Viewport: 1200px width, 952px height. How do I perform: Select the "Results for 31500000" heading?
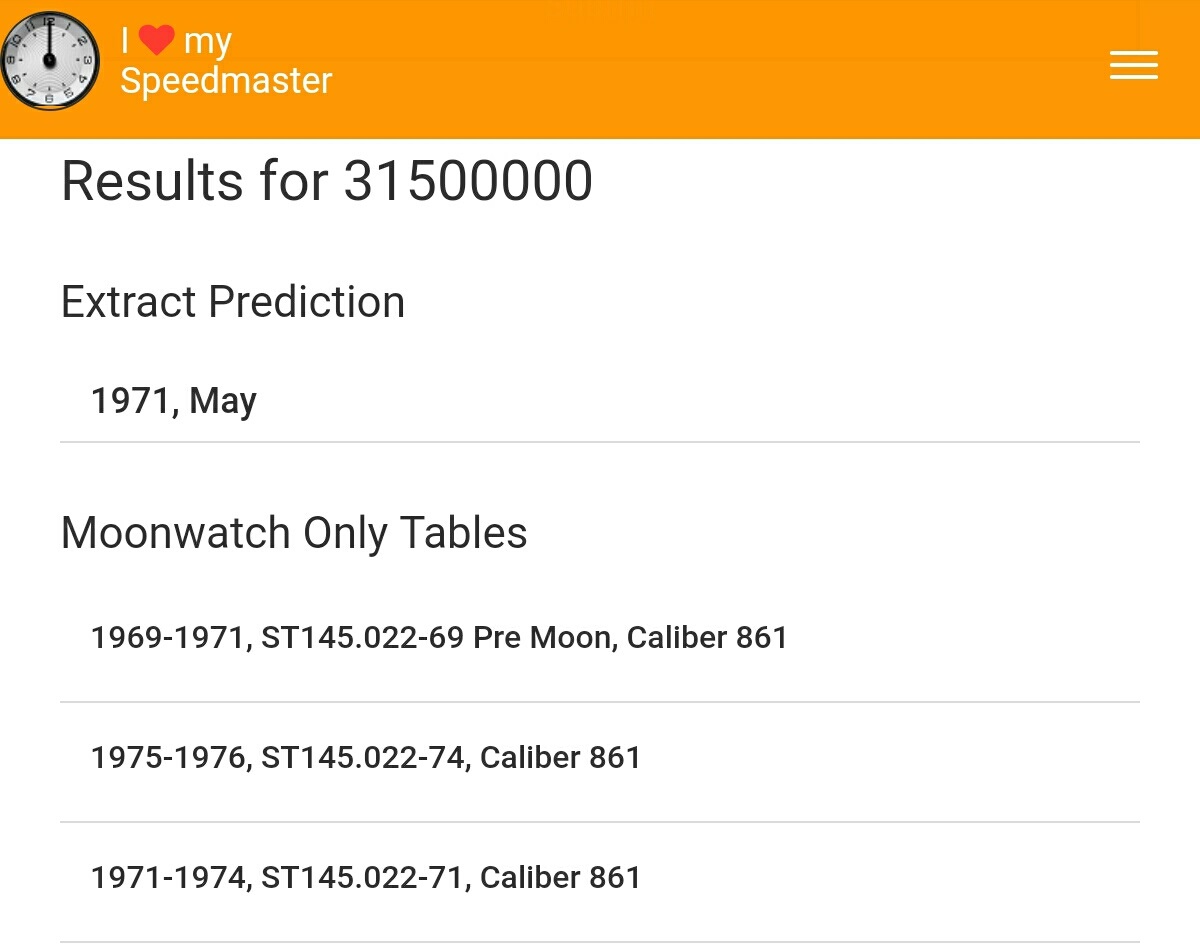327,181
